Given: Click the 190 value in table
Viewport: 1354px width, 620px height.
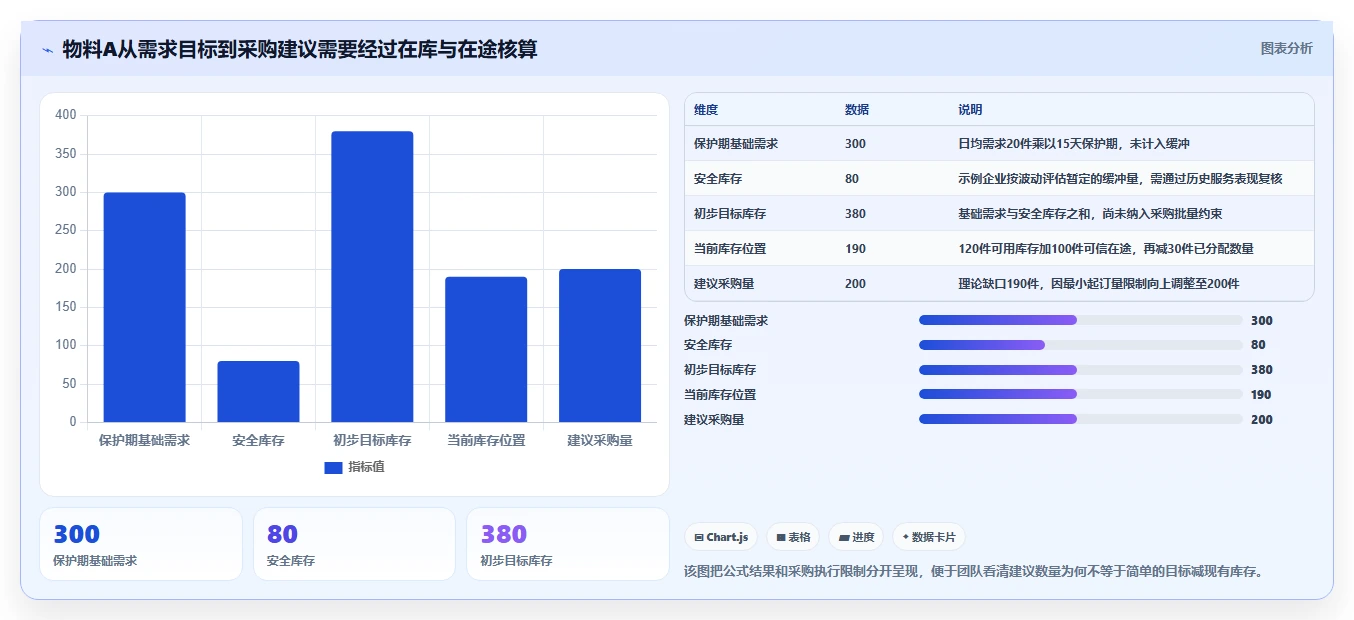Looking at the screenshot, I should pos(855,249).
